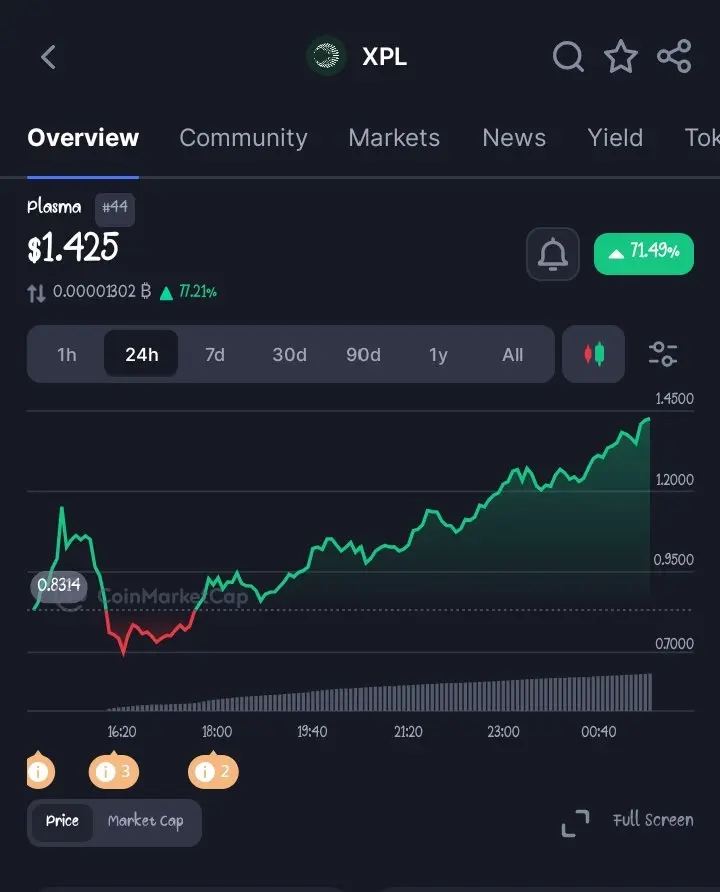The height and width of the screenshot is (892, 720).
Task: Tap the Plasma coin name
Action: pyautogui.click(x=54, y=207)
